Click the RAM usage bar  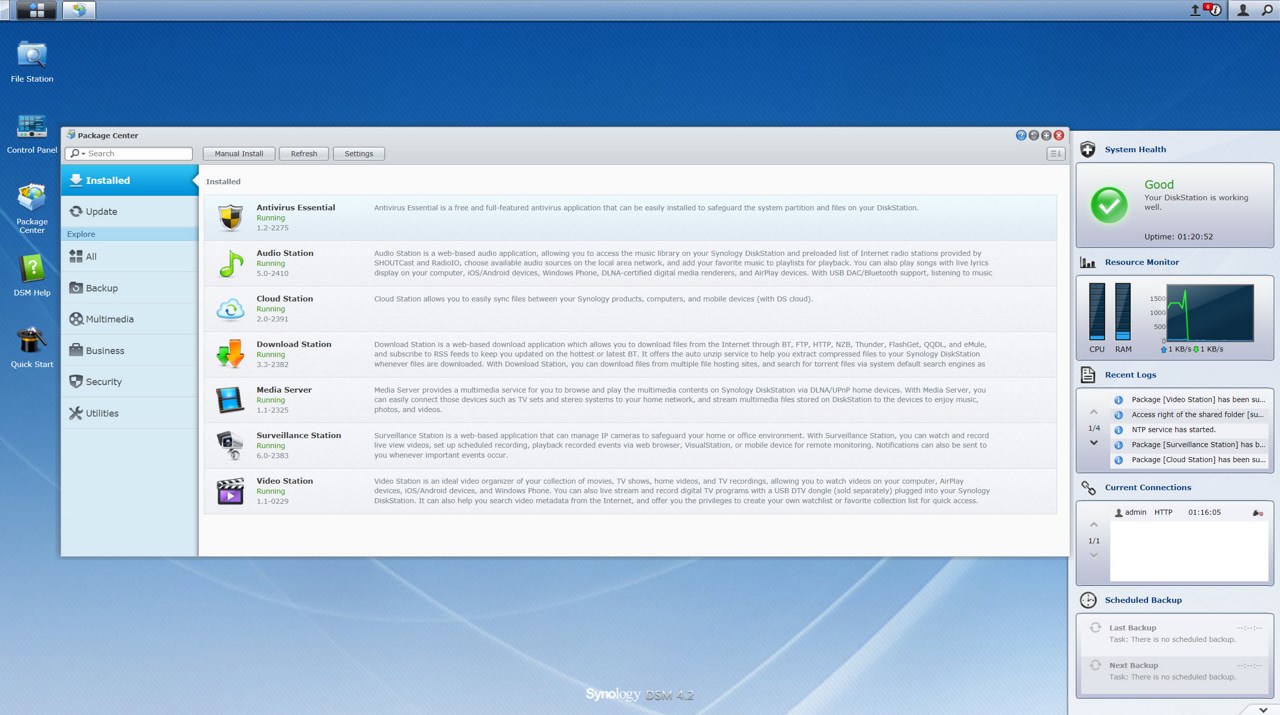(x=1123, y=312)
